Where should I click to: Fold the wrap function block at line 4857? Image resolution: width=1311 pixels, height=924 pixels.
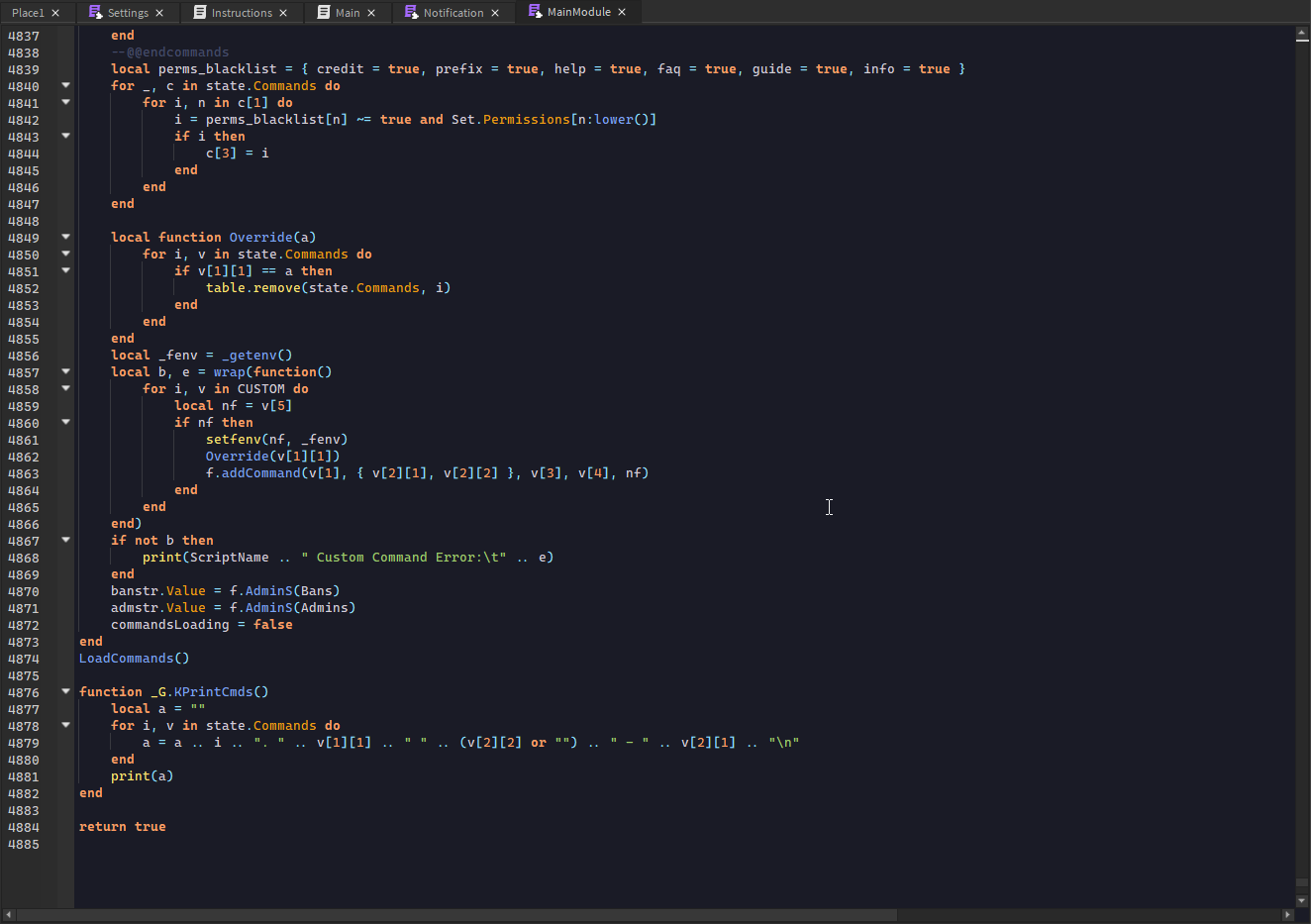66,371
